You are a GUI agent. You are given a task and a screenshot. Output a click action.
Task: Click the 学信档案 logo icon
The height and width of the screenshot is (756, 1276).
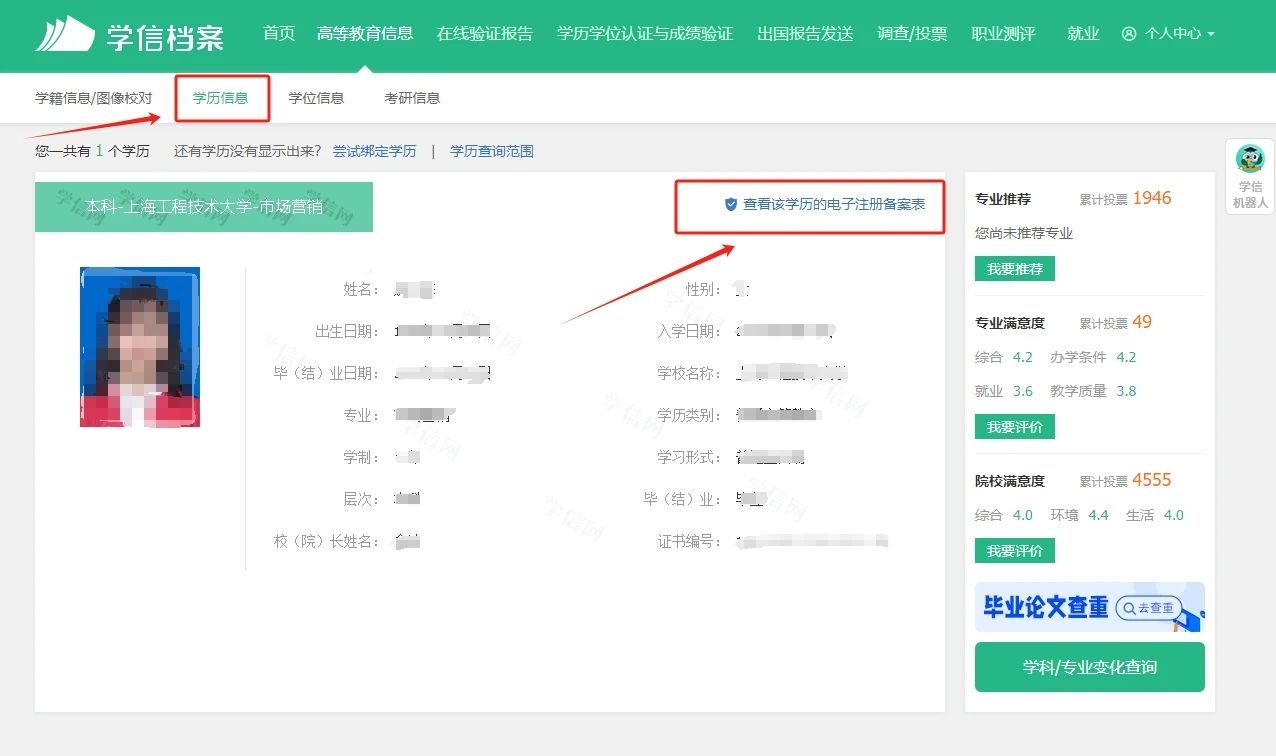[x=65, y=34]
